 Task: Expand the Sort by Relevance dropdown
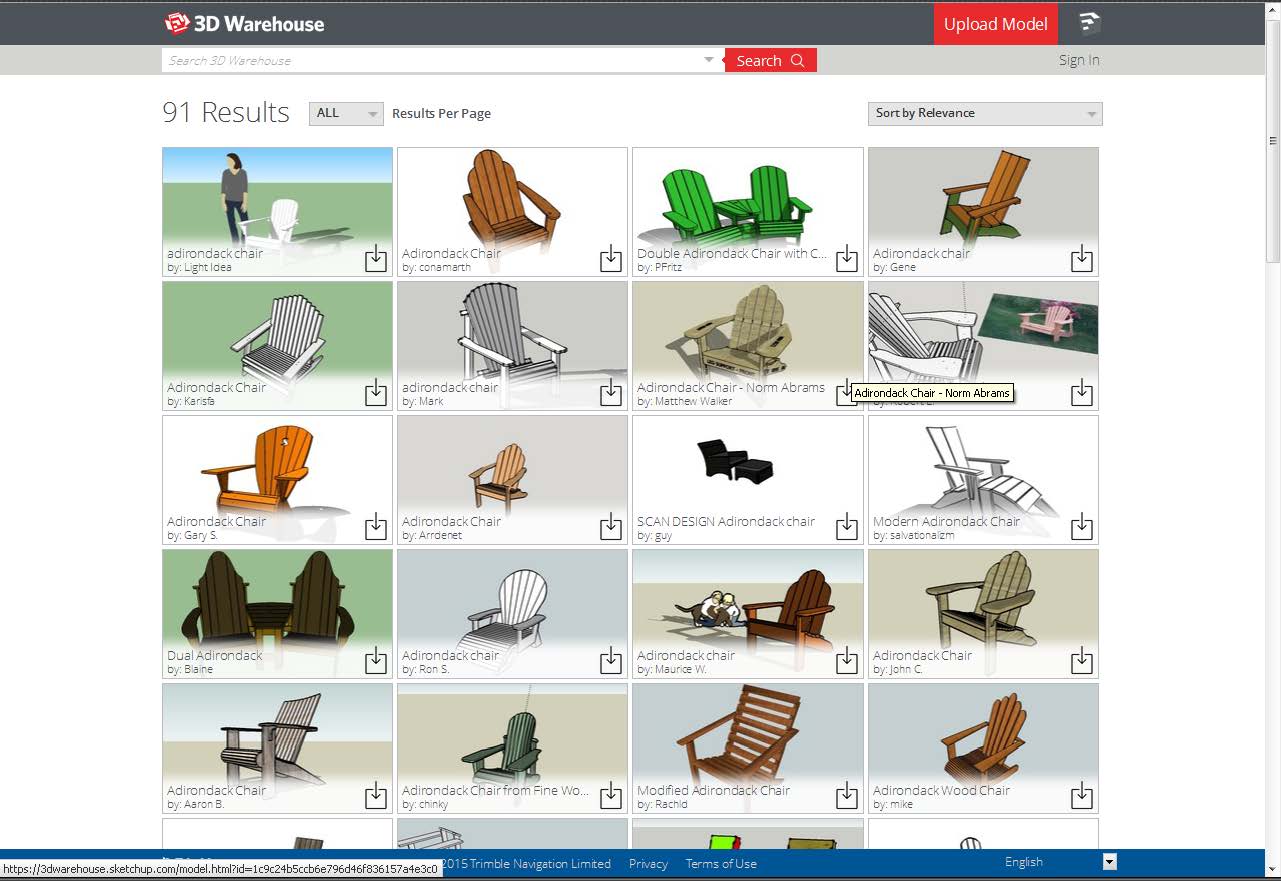tap(984, 114)
